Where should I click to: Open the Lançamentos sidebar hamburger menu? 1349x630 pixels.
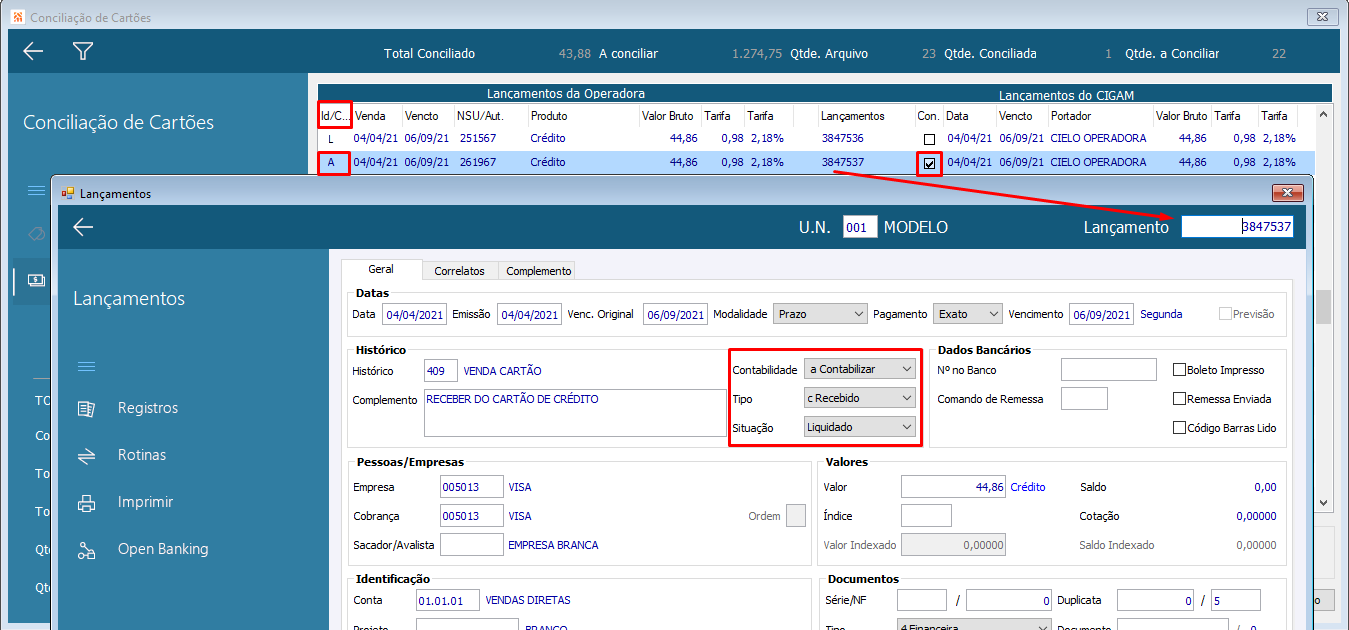[86, 366]
